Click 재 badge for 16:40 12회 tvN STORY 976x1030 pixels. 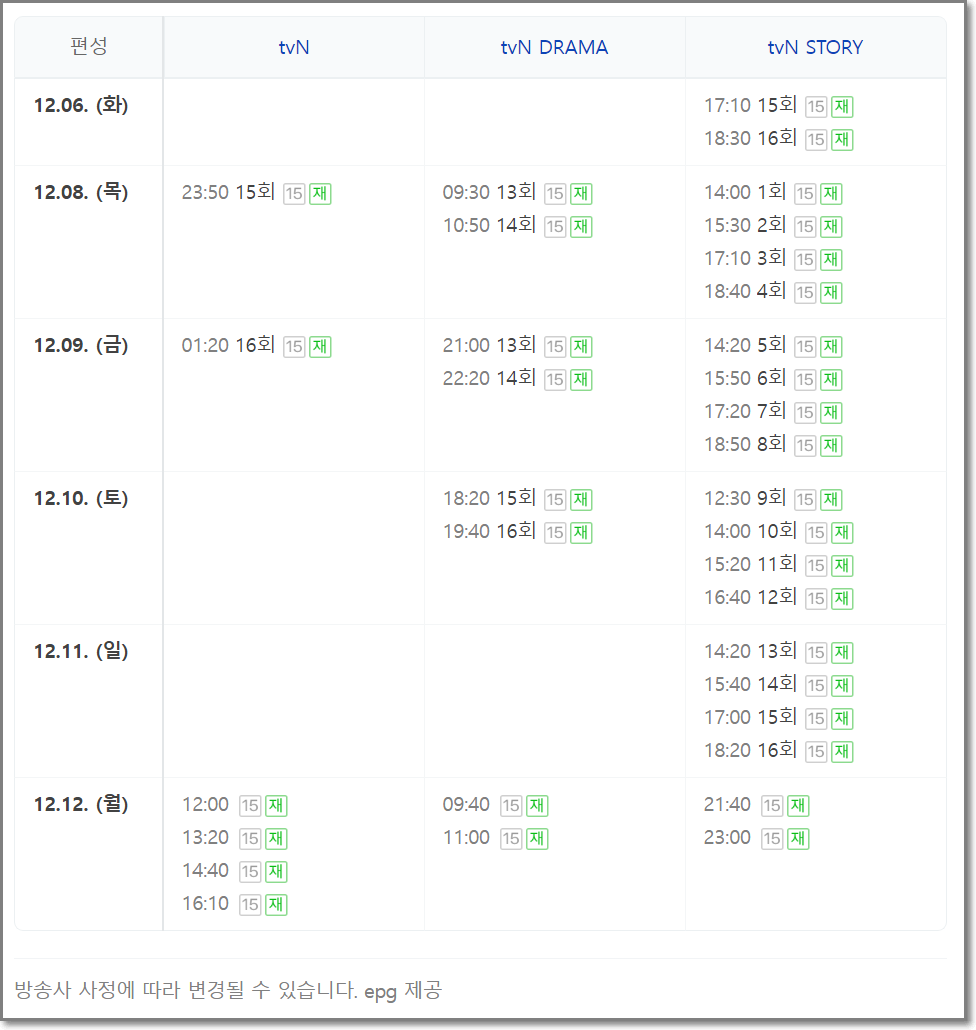click(x=842, y=598)
